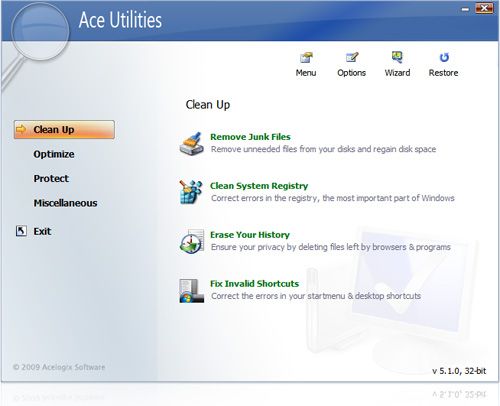Viewport: 500px width, 406px height.
Task: Open the Fix Invalid Shortcuts link
Action: click(x=254, y=284)
